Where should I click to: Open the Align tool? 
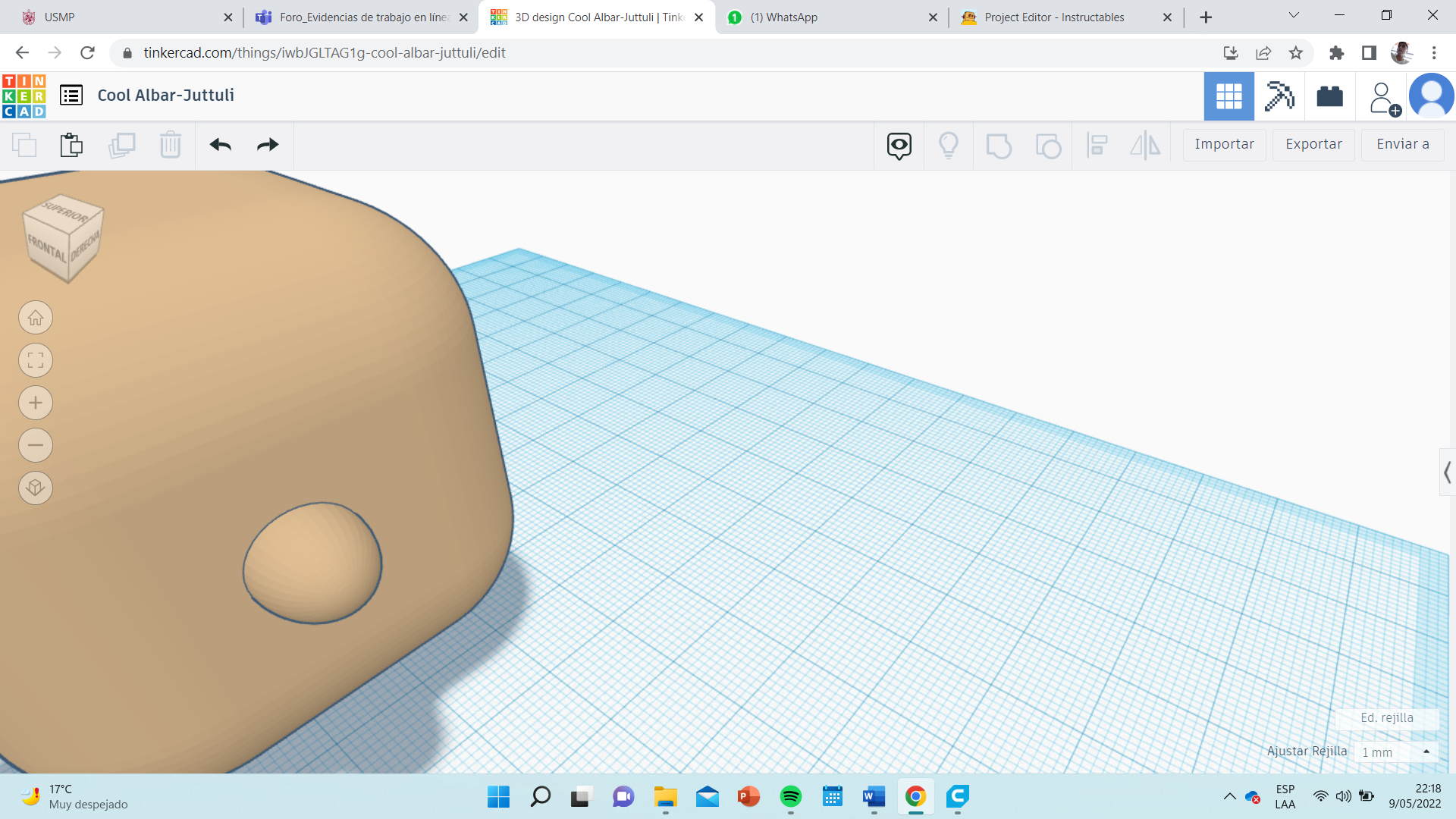[x=1097, y=145]
